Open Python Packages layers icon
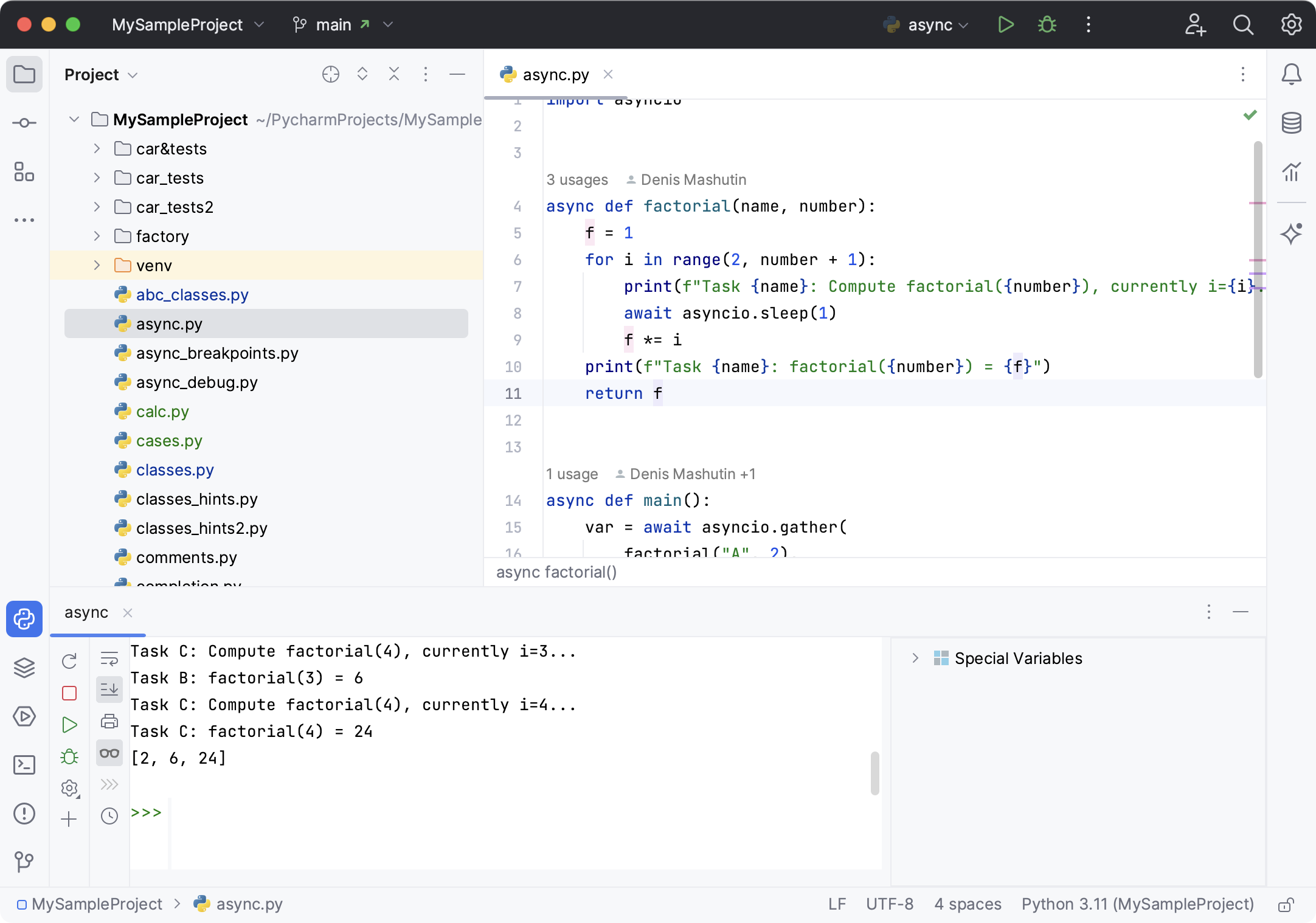Image resolution: width=1316 pixels, height=923 pixels. pos(24,668)
